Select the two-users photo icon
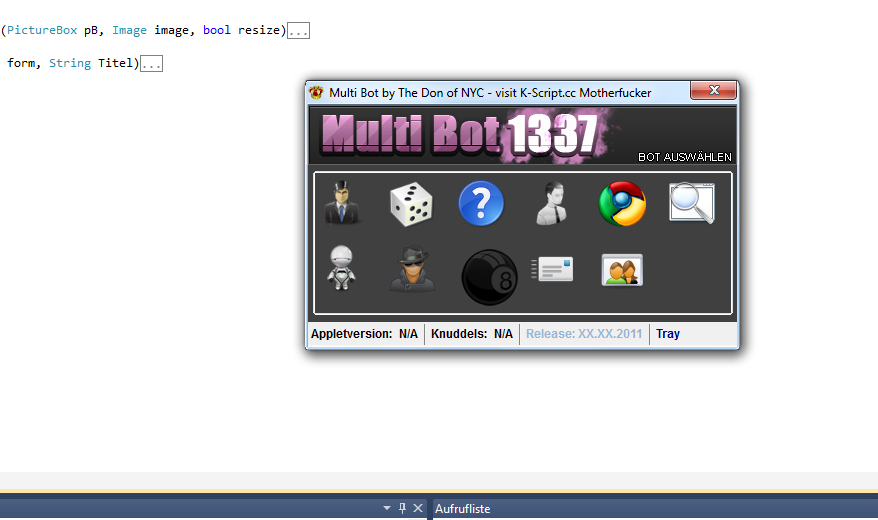The width and height of the screenshot is (878, 520). coord(622,270)
